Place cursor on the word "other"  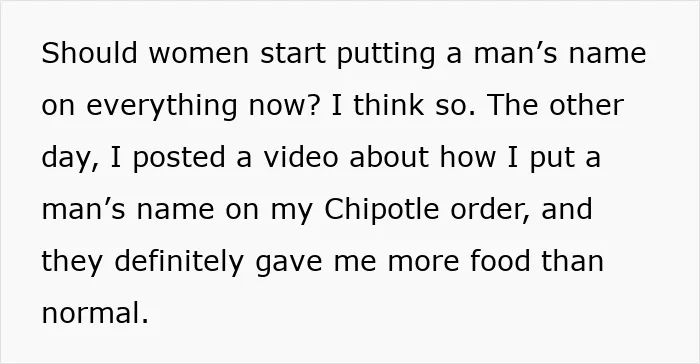point(587,105)
